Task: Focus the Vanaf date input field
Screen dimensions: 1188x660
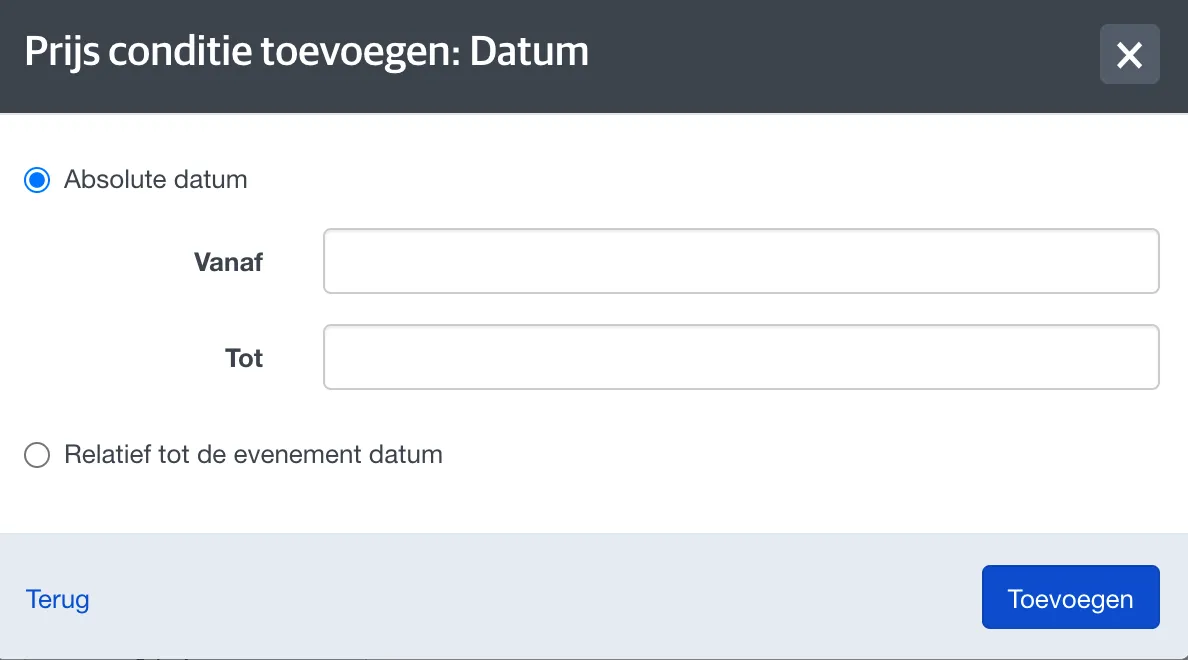Action: pyautogui.click(x=741, y=261)
